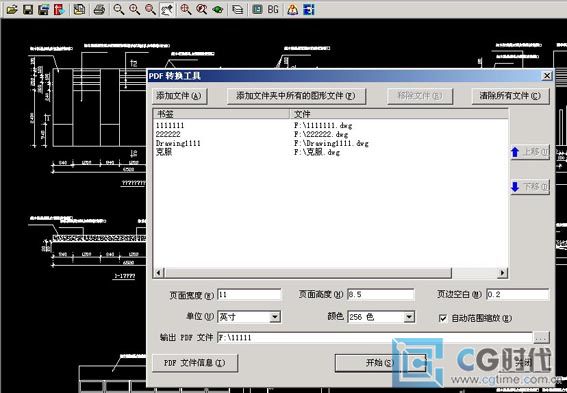Open the 颜色 256 色 dropdown
Screen dimensions: 567x393
(409, 317)
